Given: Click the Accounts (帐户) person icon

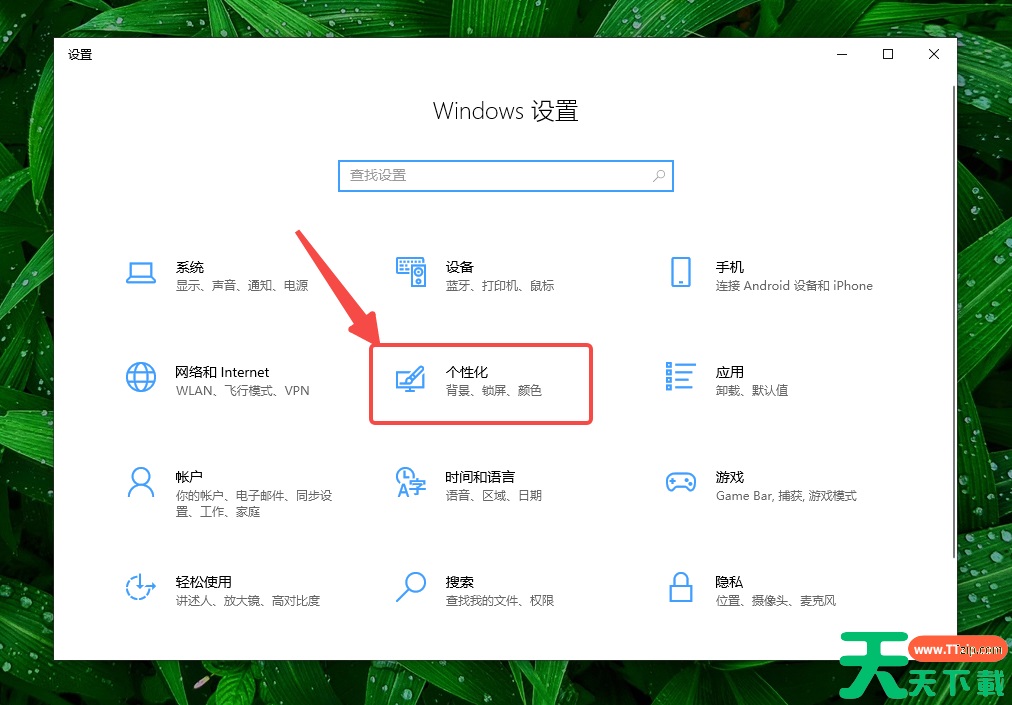Looking at the screenshot, I should pos(141,482).
